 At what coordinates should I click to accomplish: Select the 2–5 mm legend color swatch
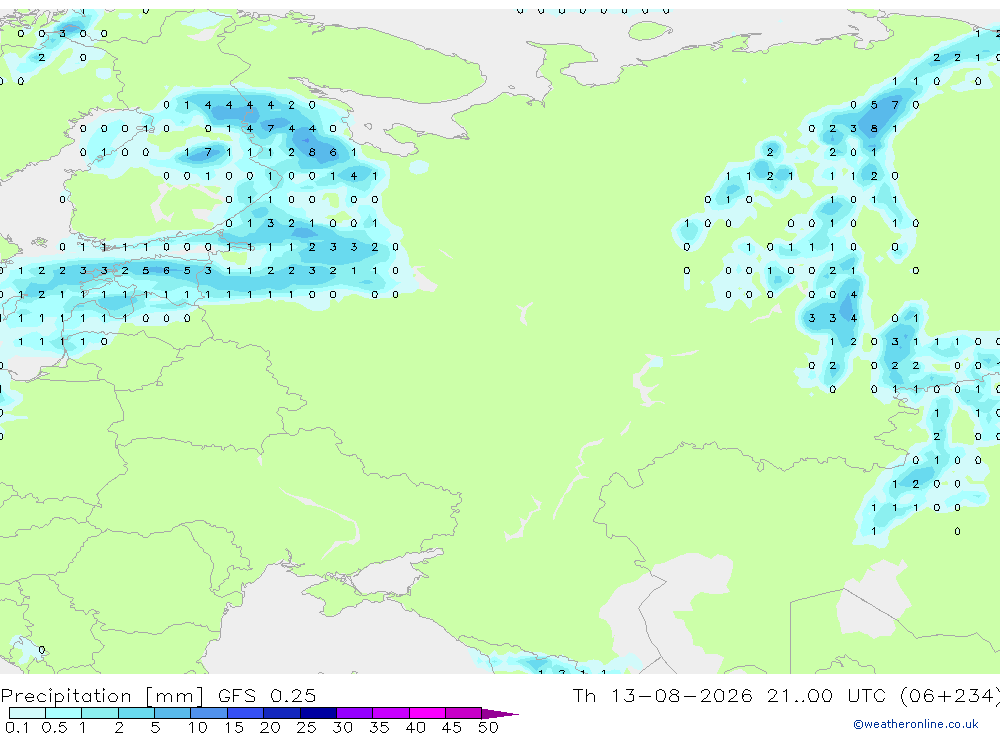pyautogui.click(x=136, y=713)
